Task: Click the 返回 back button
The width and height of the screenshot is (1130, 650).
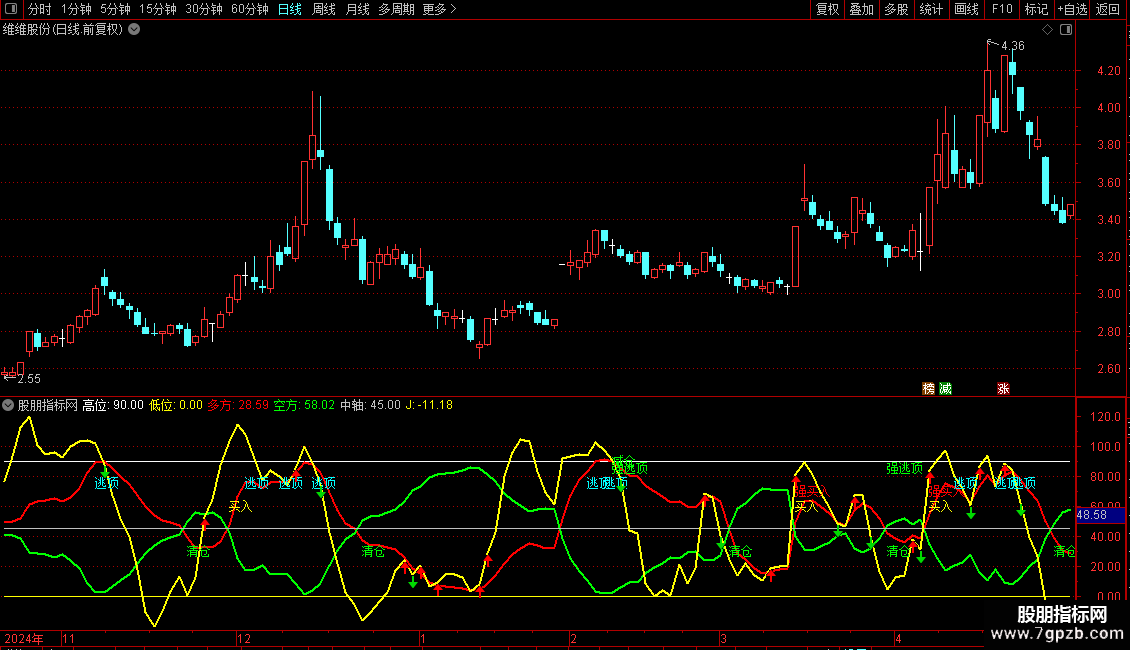Action: [x=1108, y=10]
